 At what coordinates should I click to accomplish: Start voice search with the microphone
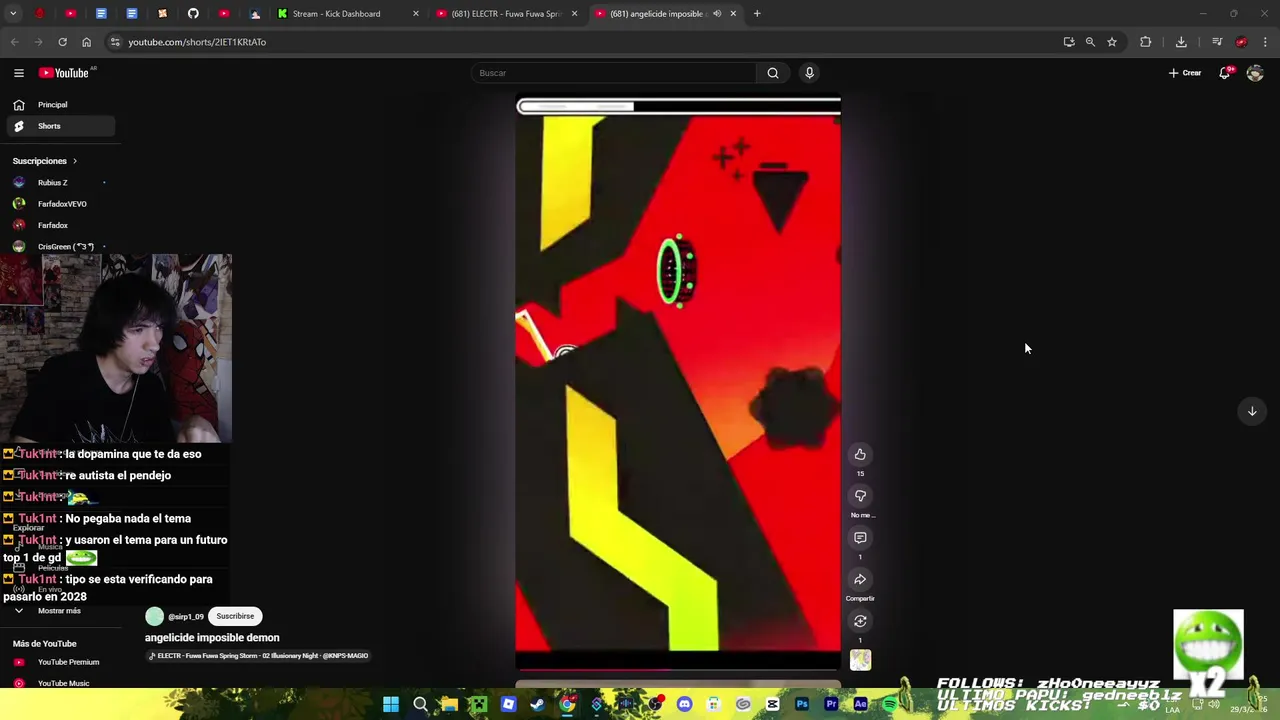[809, 73]
